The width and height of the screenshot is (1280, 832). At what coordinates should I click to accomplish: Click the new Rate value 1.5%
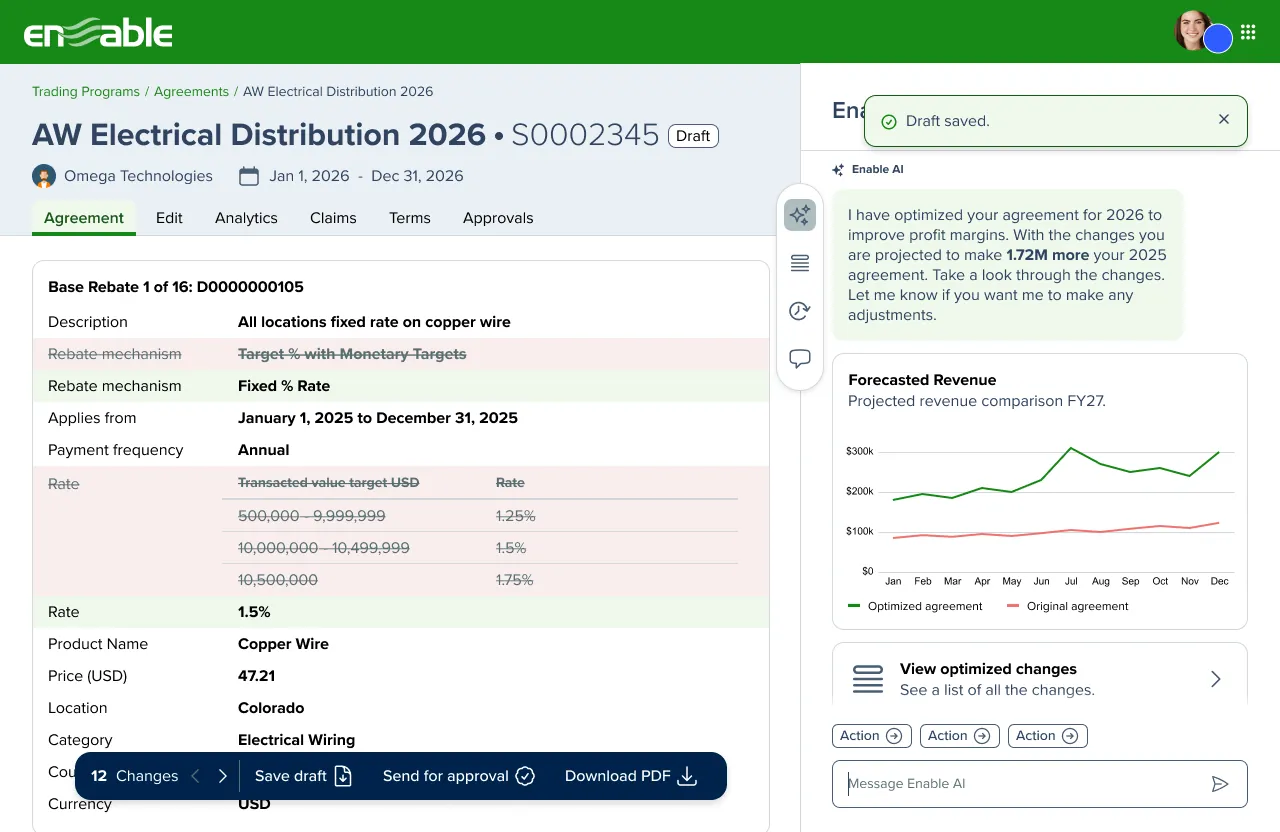click(254, 612)
